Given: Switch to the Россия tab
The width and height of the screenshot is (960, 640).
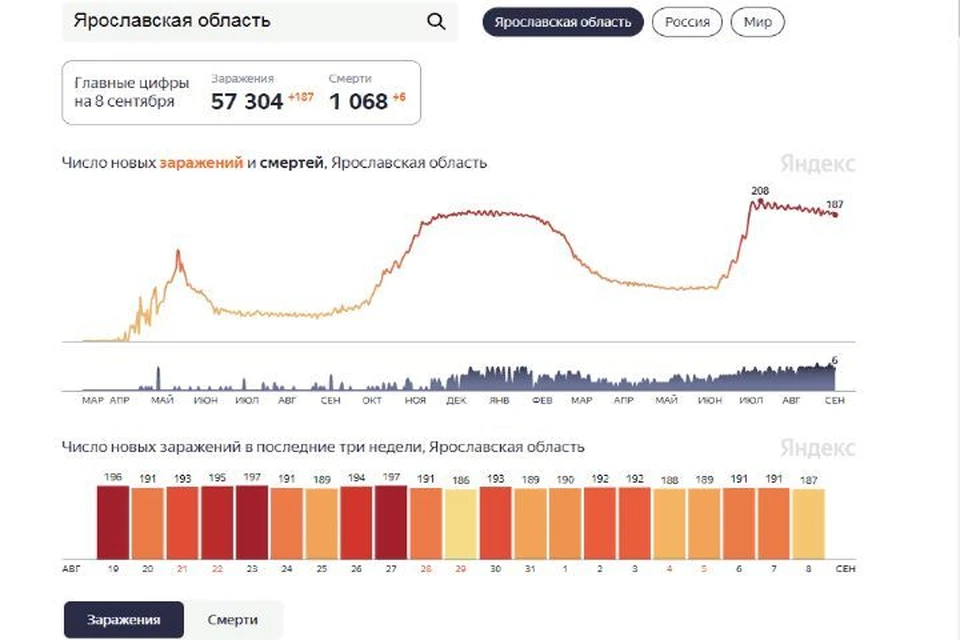Looking at the screenshot, I should (x=687, y=22).
